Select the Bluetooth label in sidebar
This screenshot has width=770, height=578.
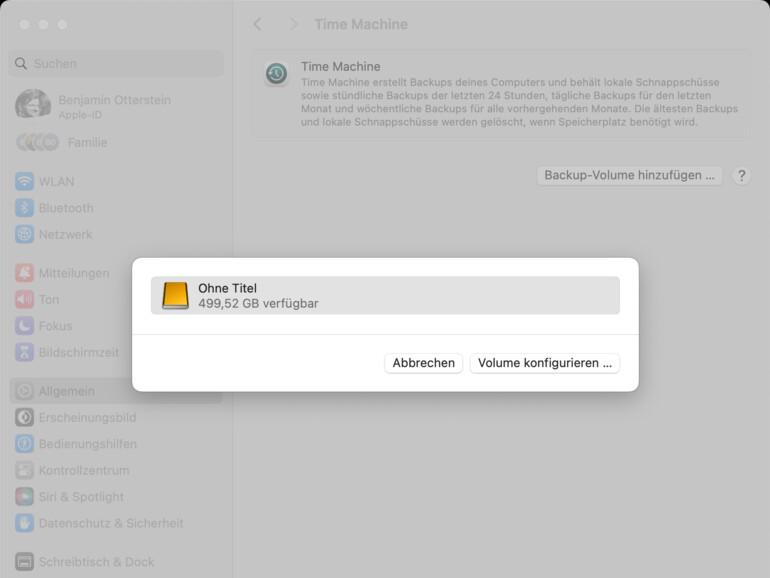click(x=66, y=208)
